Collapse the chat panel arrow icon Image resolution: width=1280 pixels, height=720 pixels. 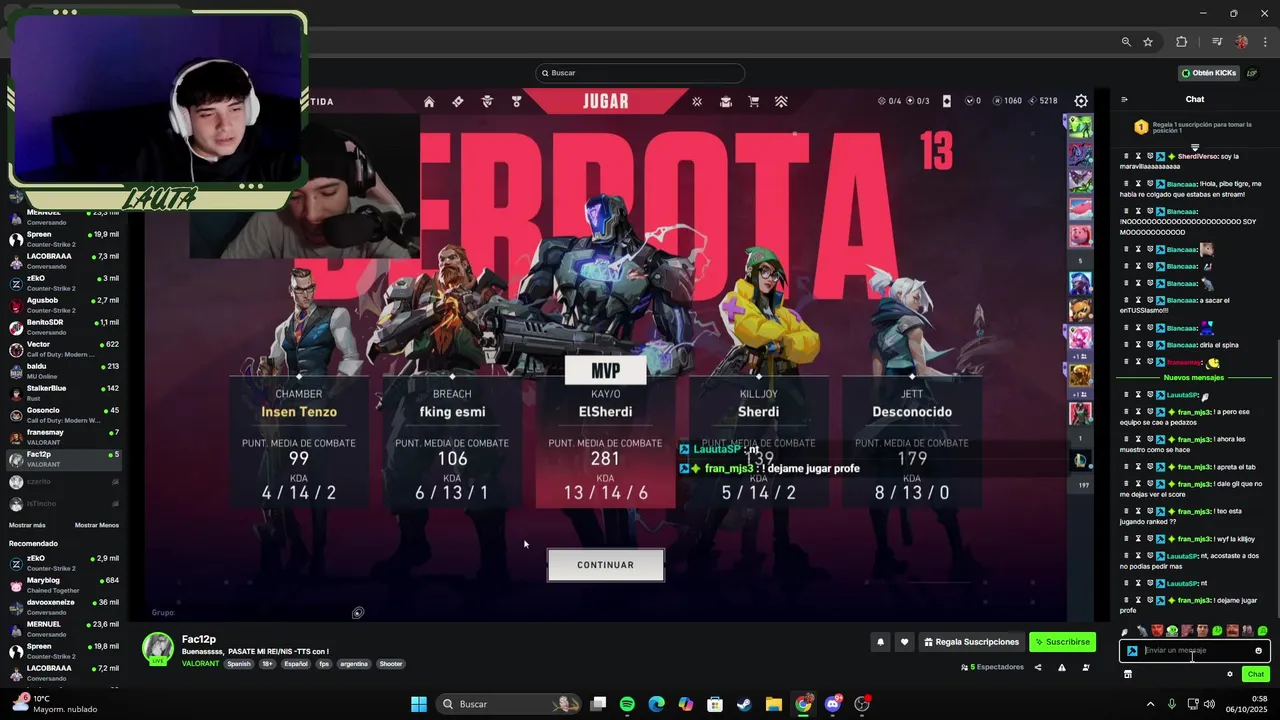pos(1124,99)
